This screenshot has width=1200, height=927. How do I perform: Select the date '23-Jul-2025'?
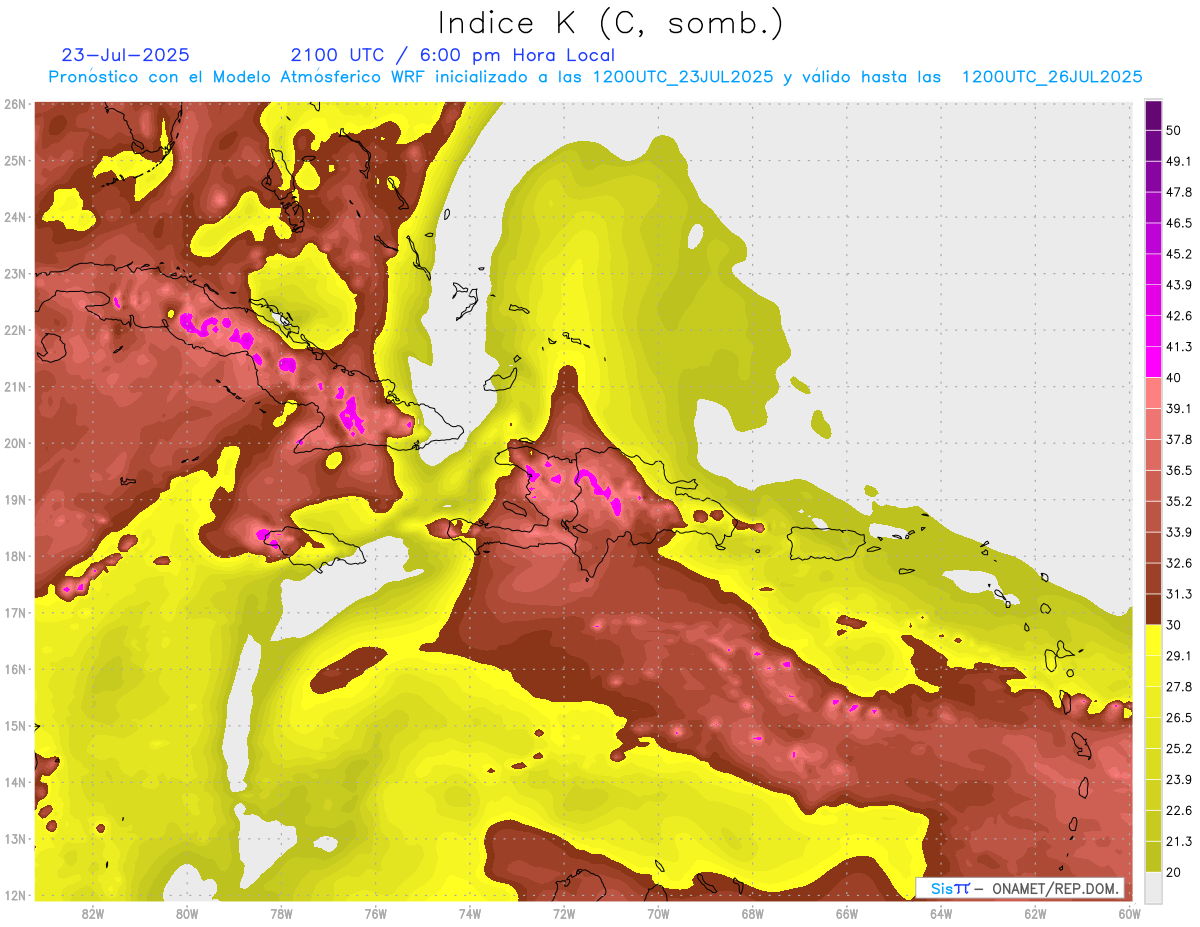point(125,55)
